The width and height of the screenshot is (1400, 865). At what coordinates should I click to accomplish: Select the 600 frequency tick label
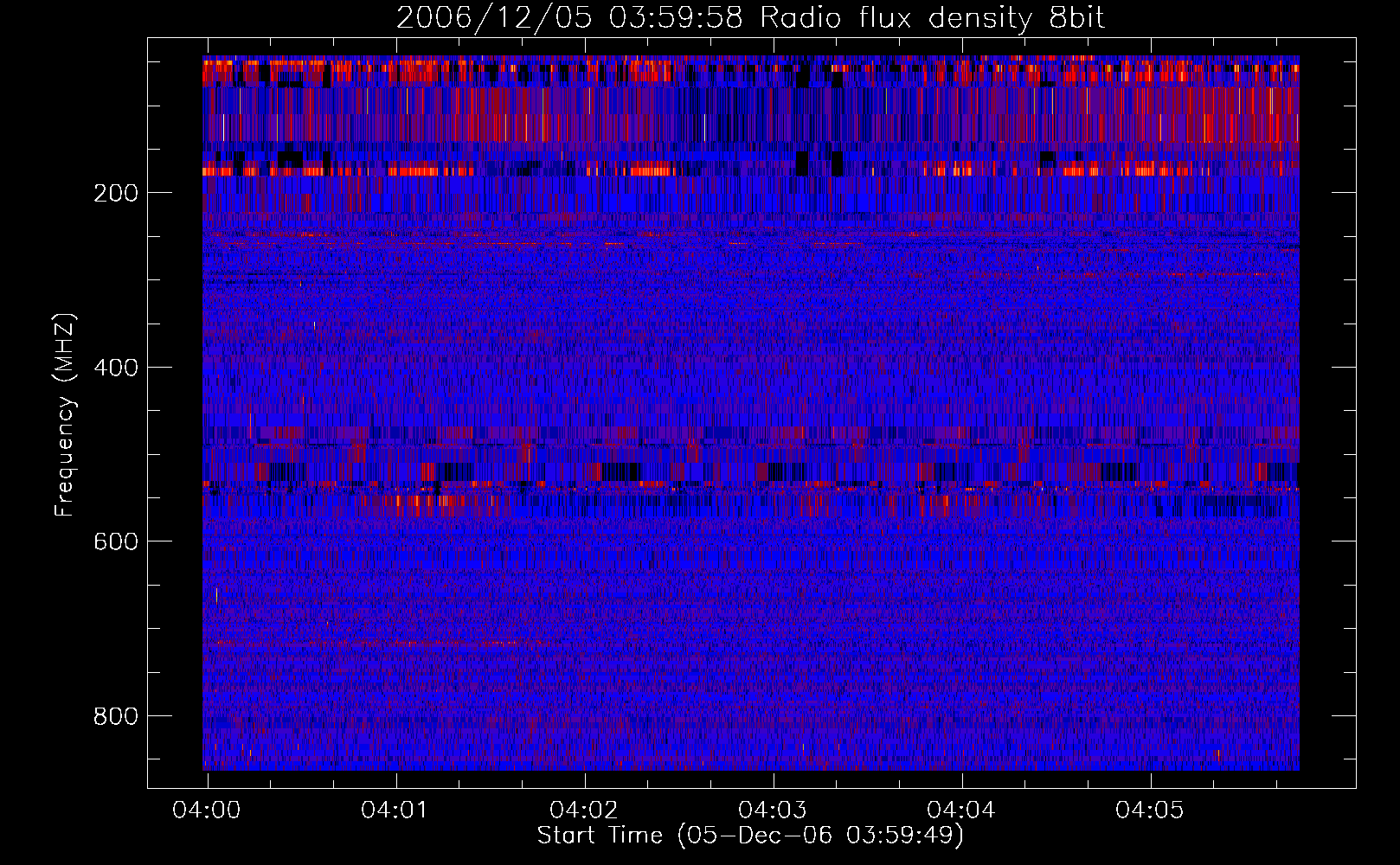(115, 541)
